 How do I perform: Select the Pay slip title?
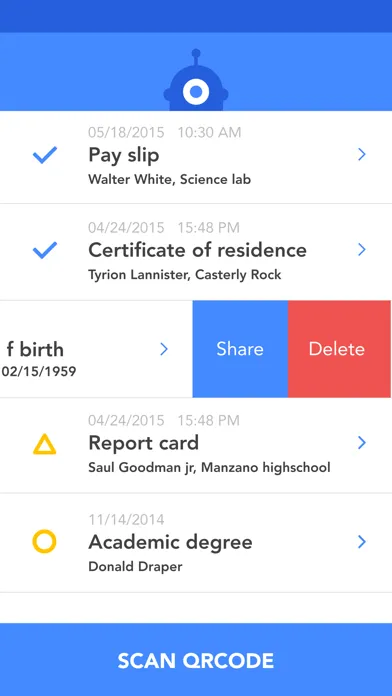(x=124, y=155)
